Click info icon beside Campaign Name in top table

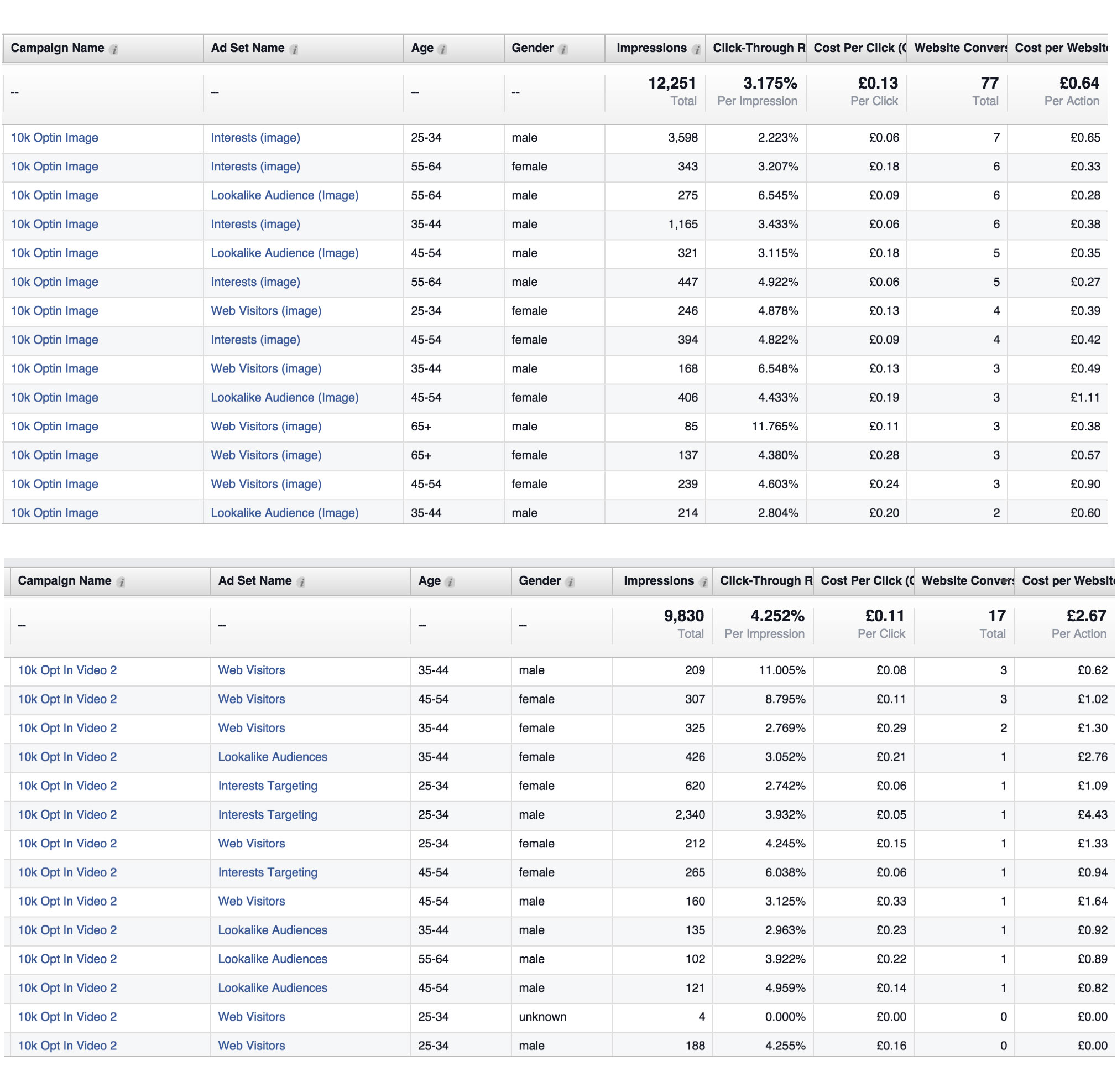(114, 49)
